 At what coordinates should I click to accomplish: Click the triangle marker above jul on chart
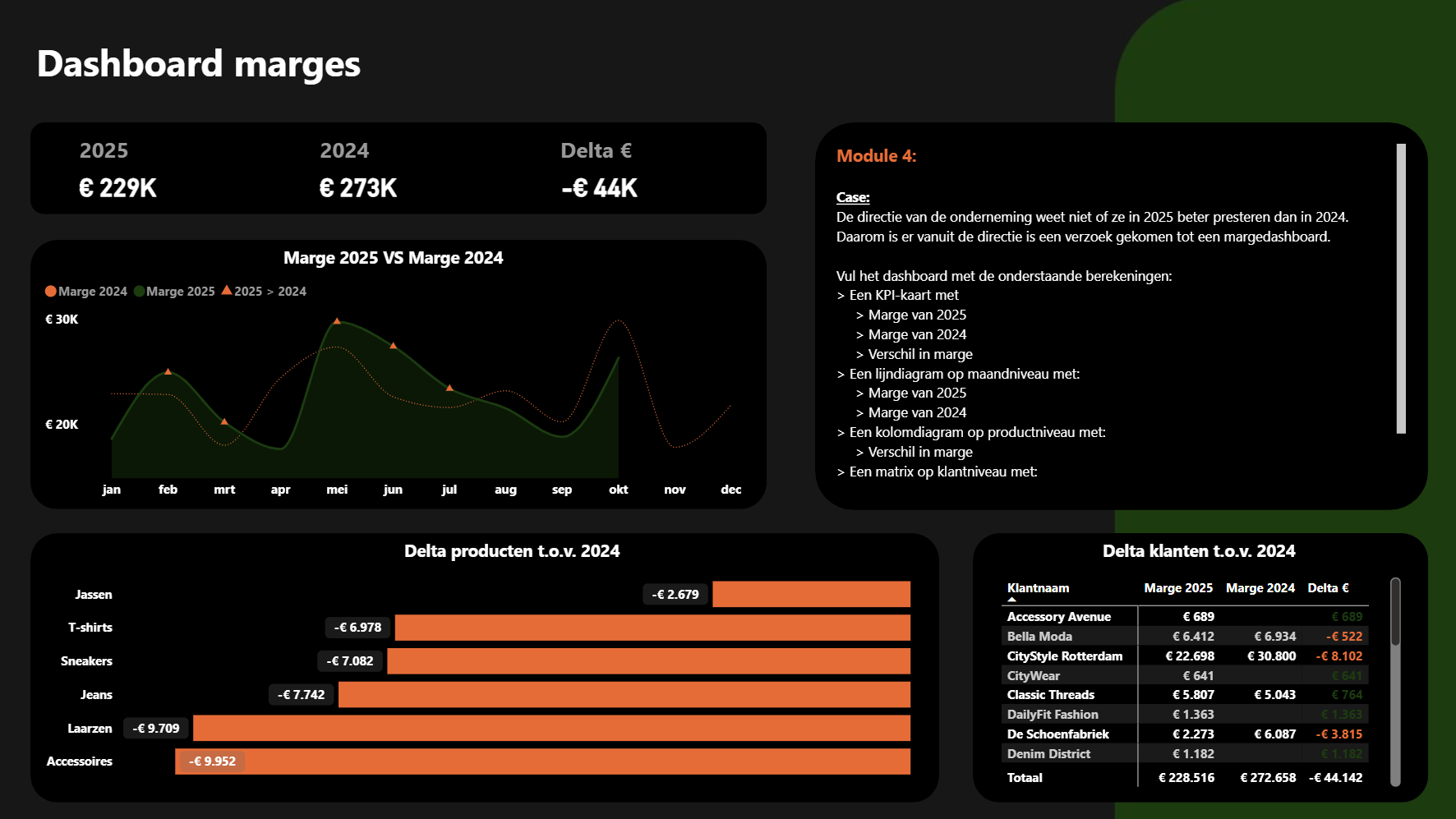point(449,388)
